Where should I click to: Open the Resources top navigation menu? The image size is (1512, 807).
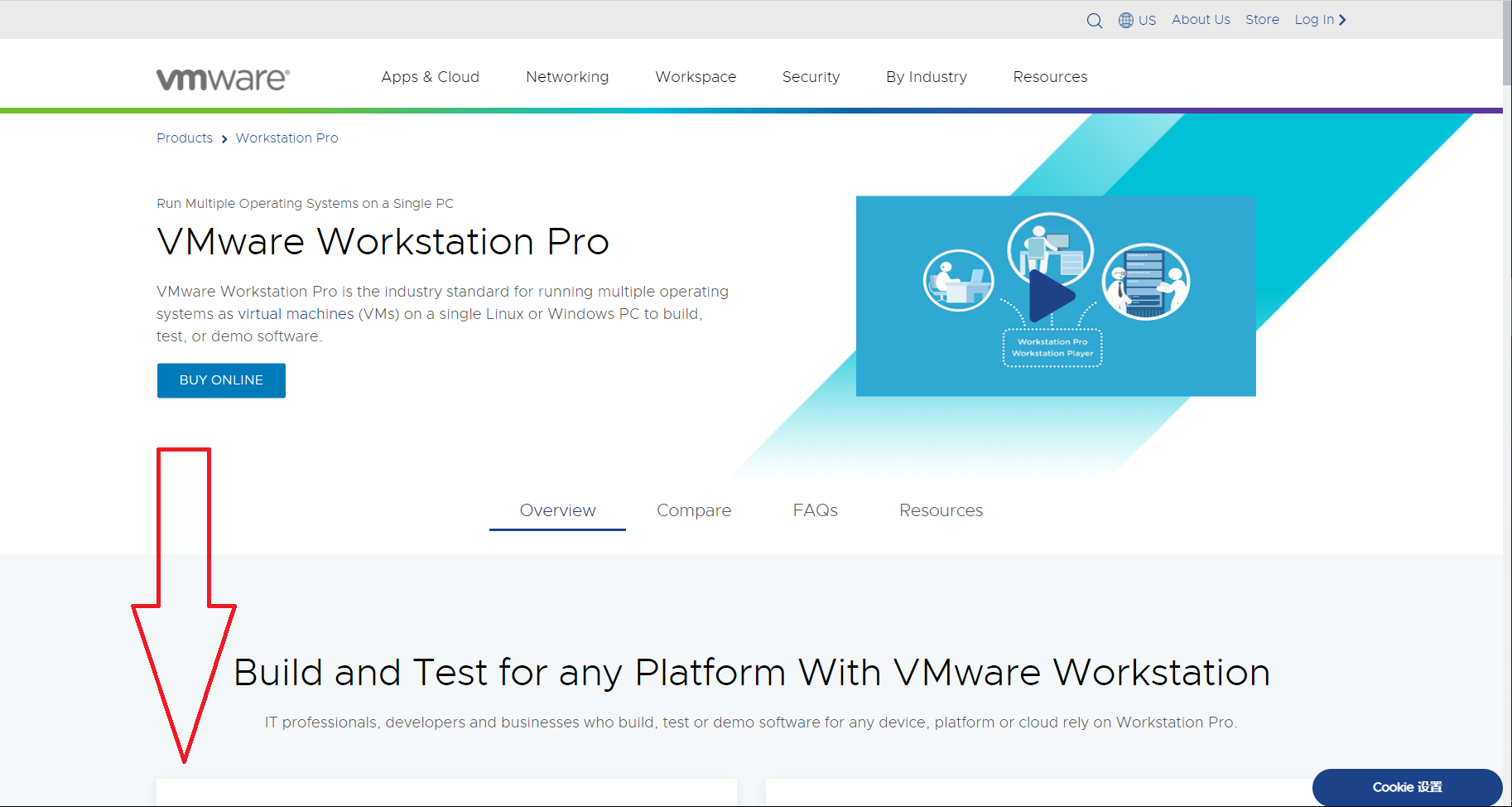point(1050,76)
